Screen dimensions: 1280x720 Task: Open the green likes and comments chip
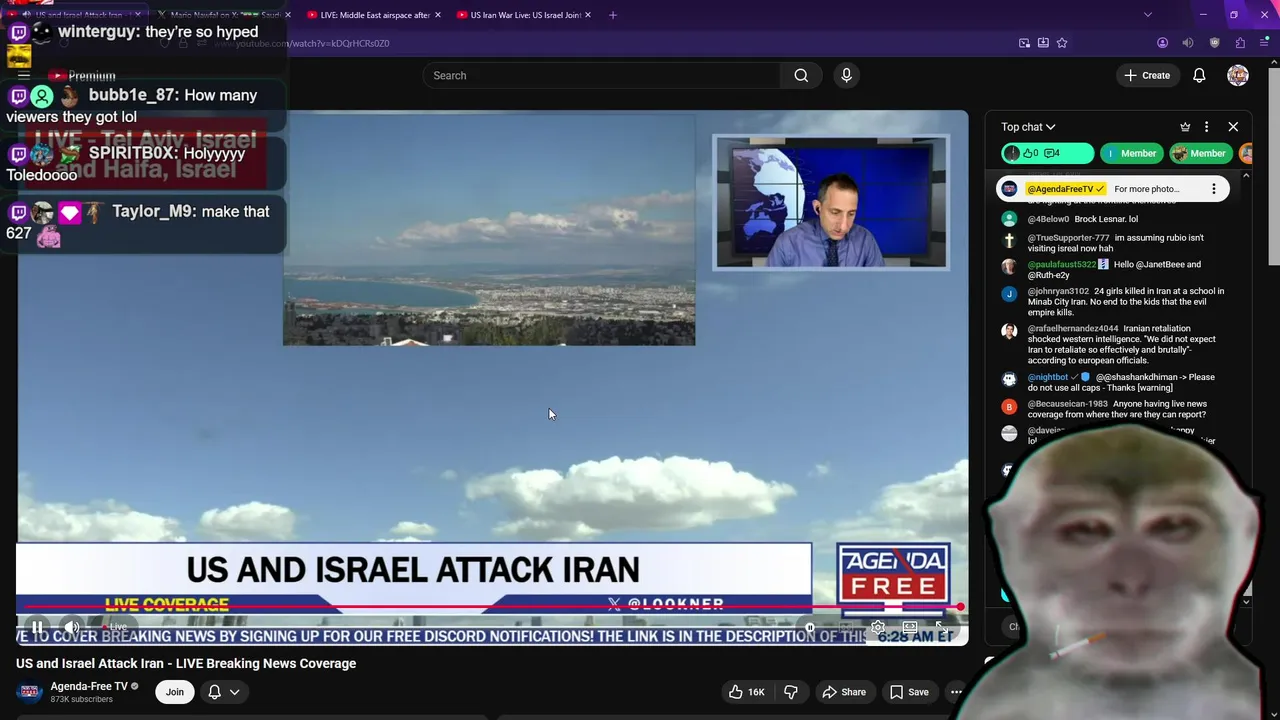pos(1047,153)
